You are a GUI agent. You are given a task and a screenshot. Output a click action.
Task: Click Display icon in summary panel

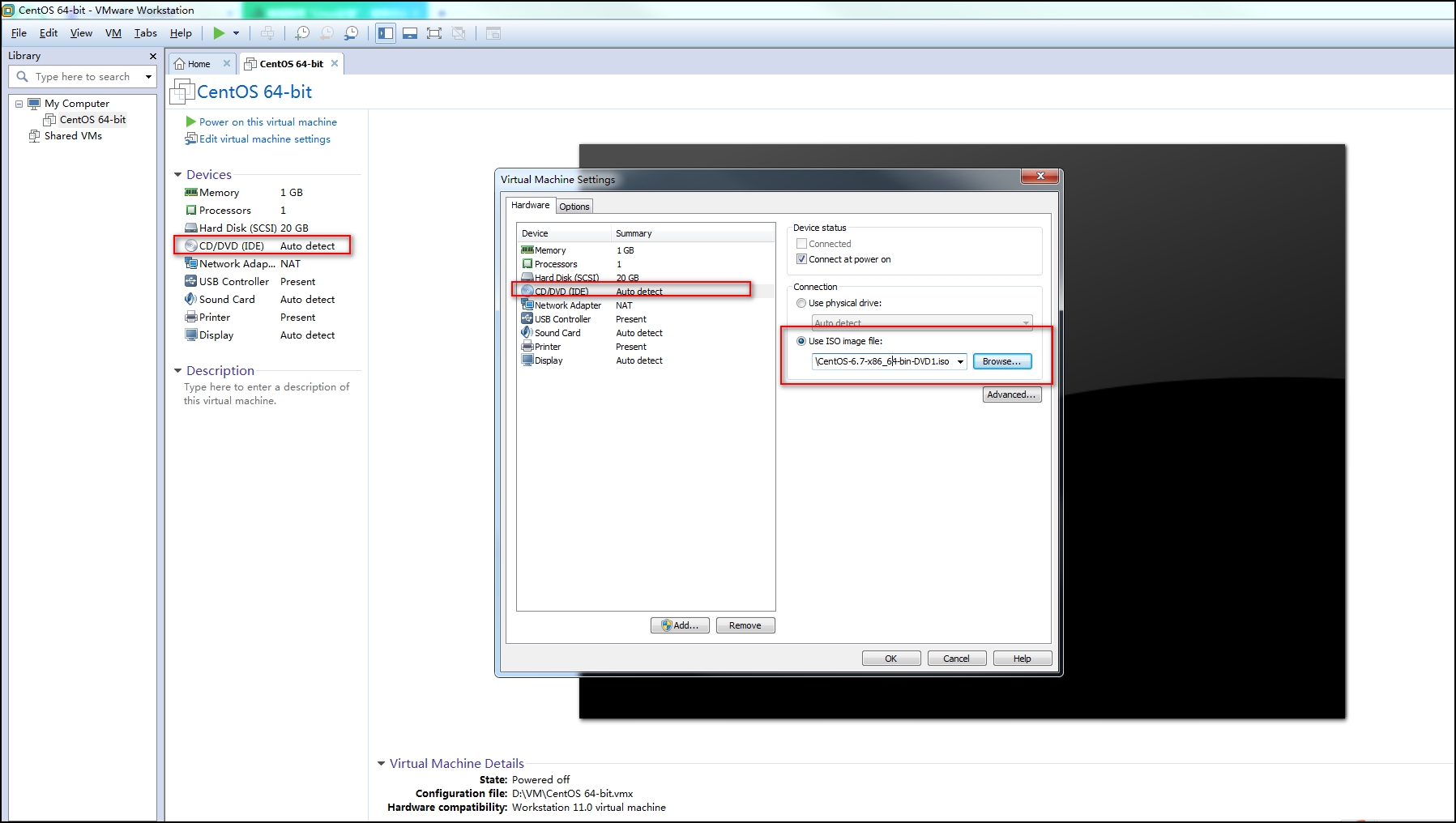[191, 335]
